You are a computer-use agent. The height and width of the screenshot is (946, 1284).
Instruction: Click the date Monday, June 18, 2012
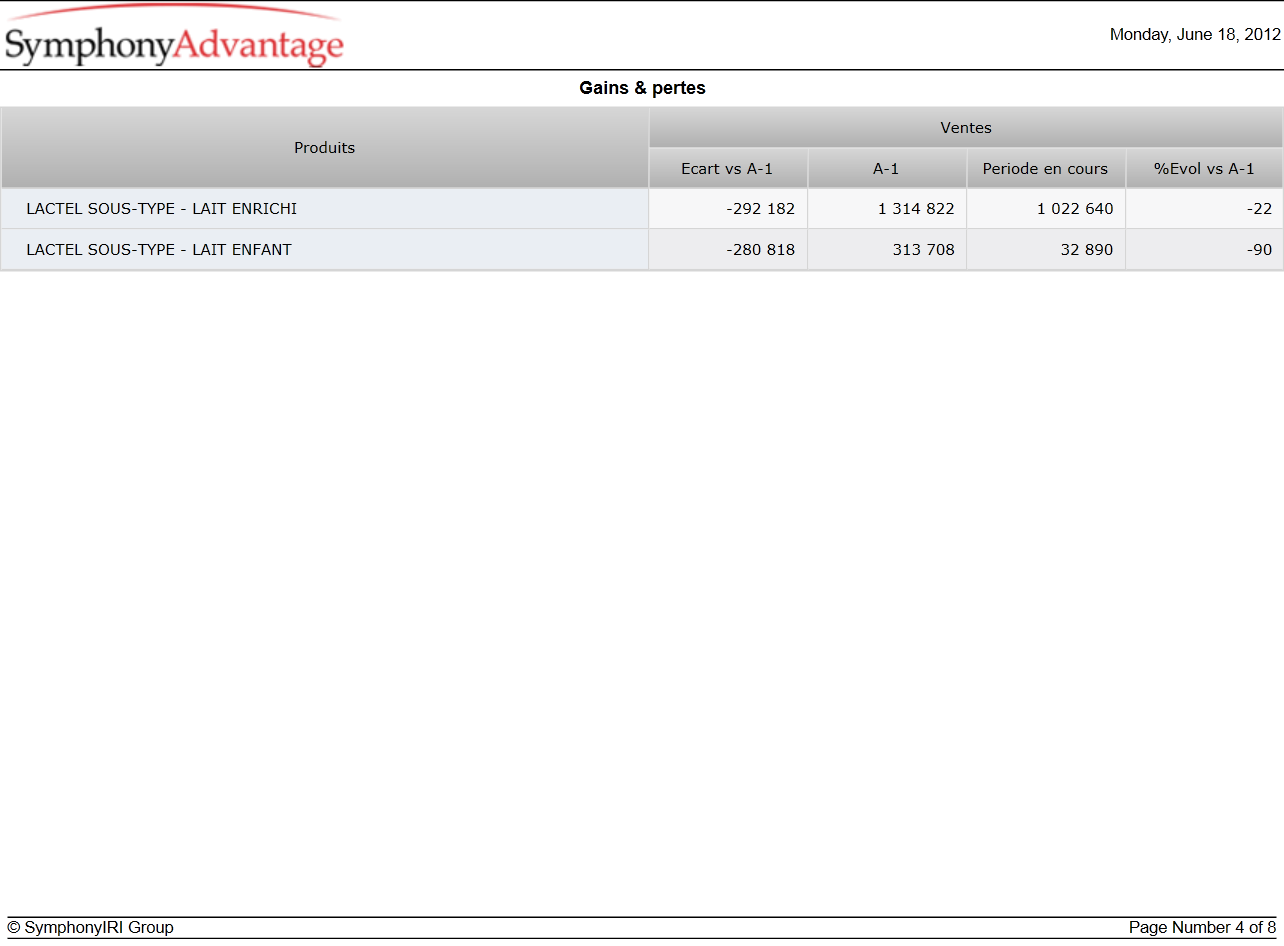(x=1195, y=34)
